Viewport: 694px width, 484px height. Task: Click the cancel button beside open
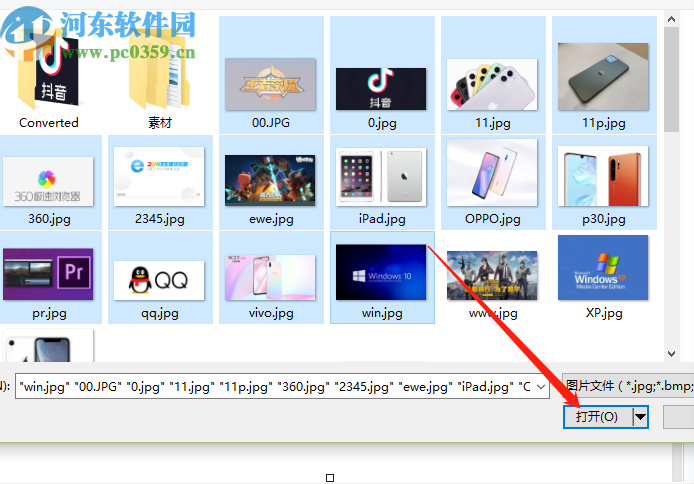tap(678, 417)
